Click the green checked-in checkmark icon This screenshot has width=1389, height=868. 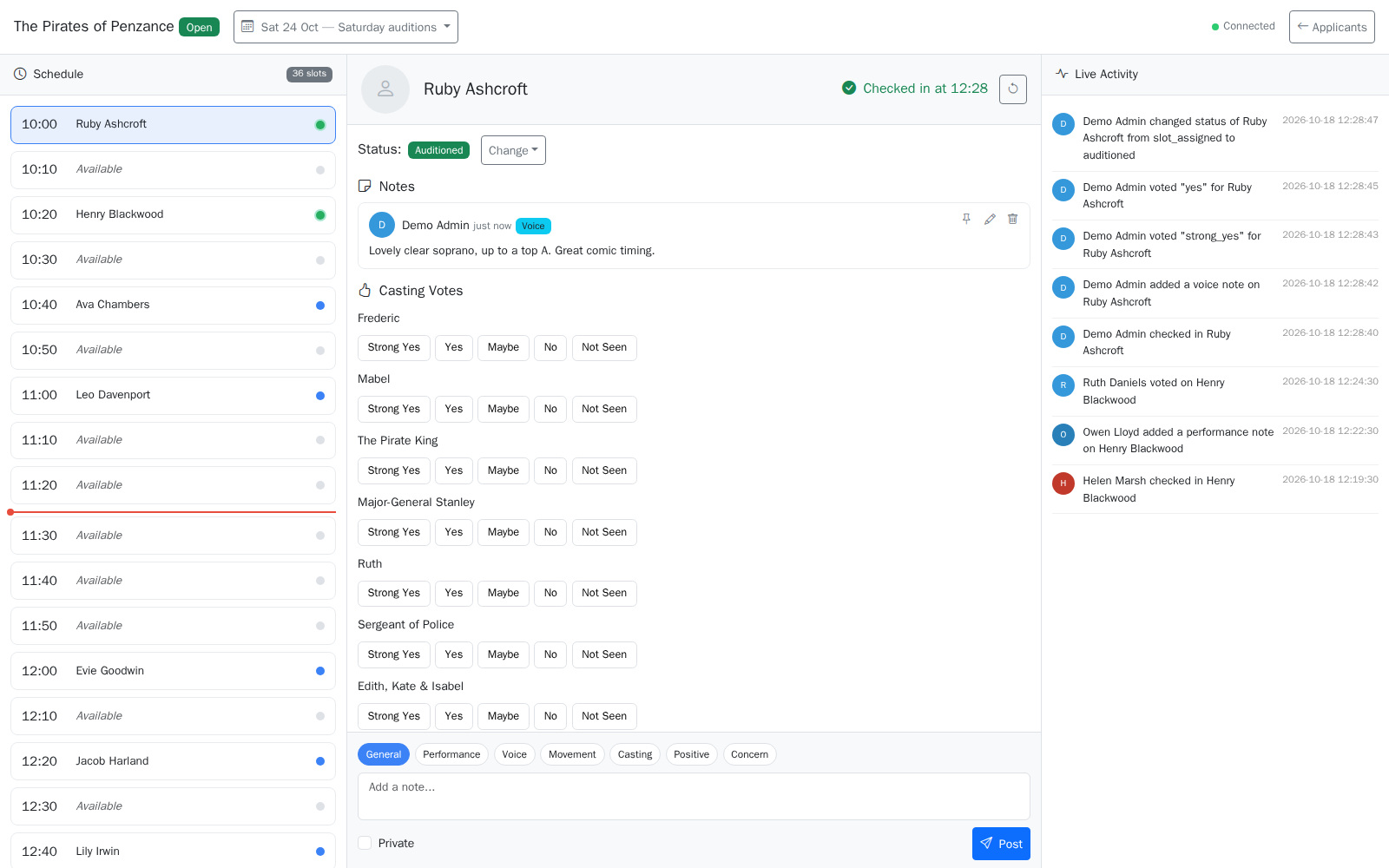click(x=849, y=88)
